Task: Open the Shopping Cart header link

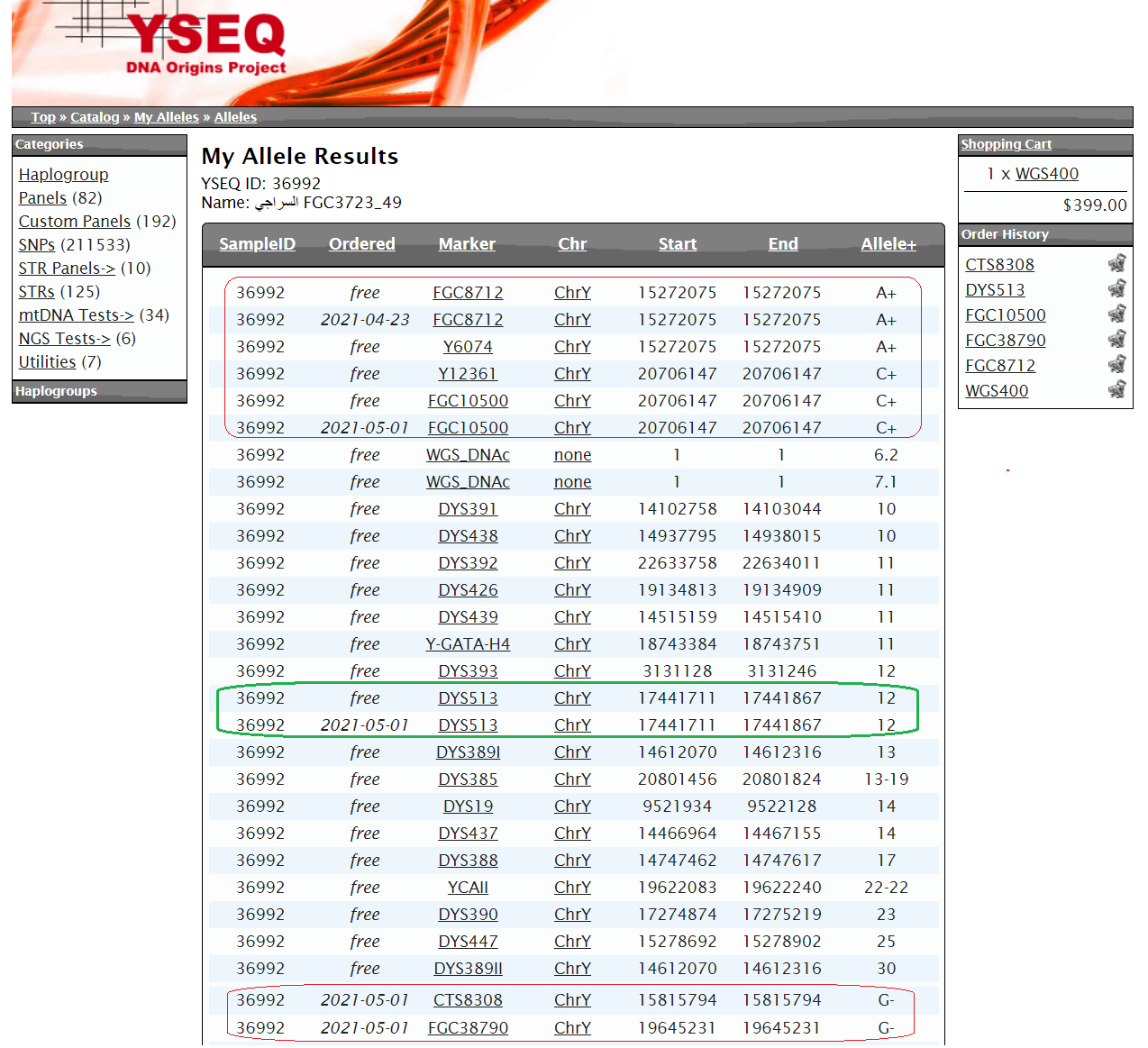Action: 1006,144
